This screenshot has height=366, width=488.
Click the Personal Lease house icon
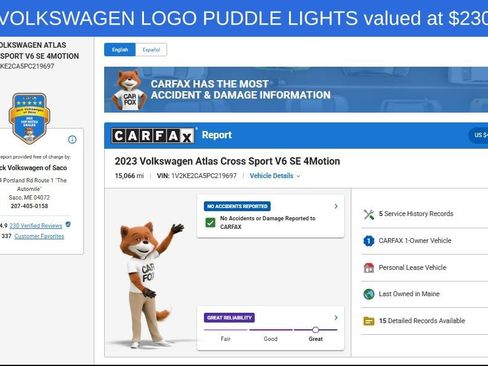(369, 267)
